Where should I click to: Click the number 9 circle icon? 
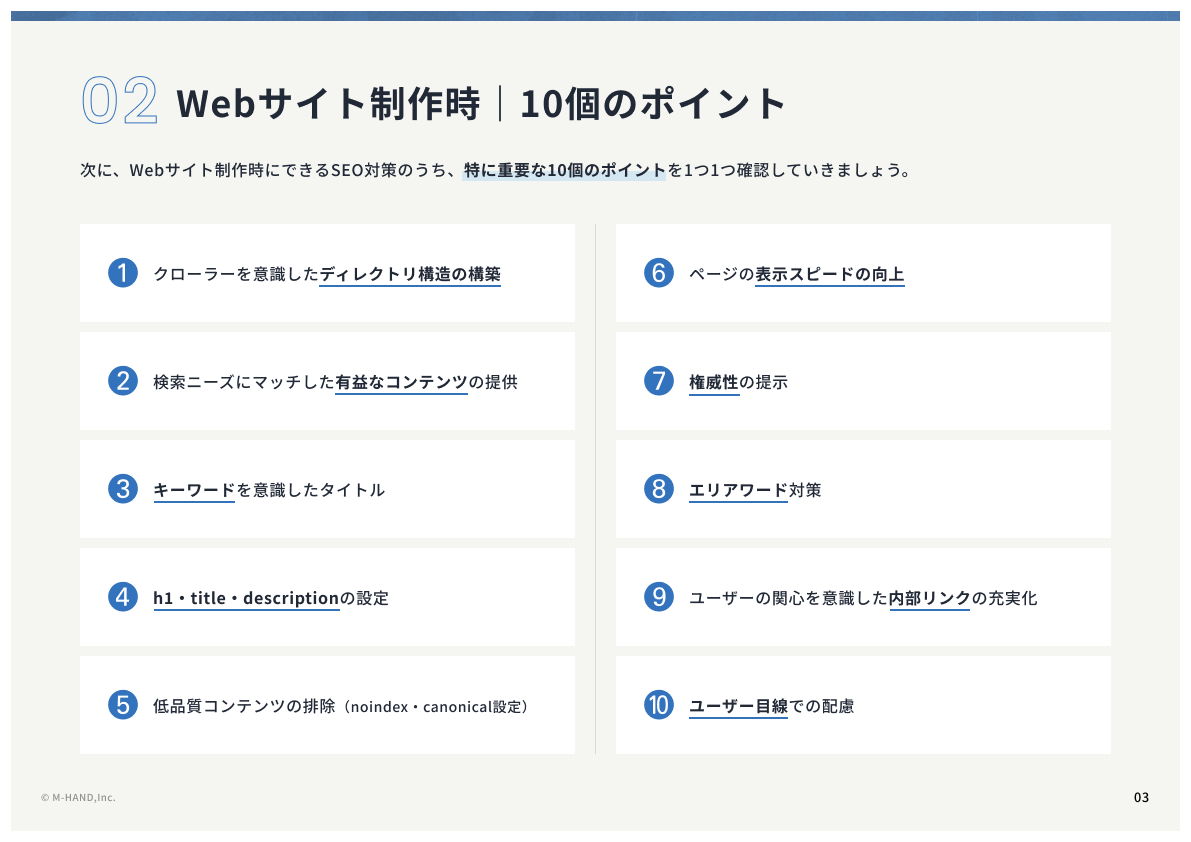tap(658, 597)
